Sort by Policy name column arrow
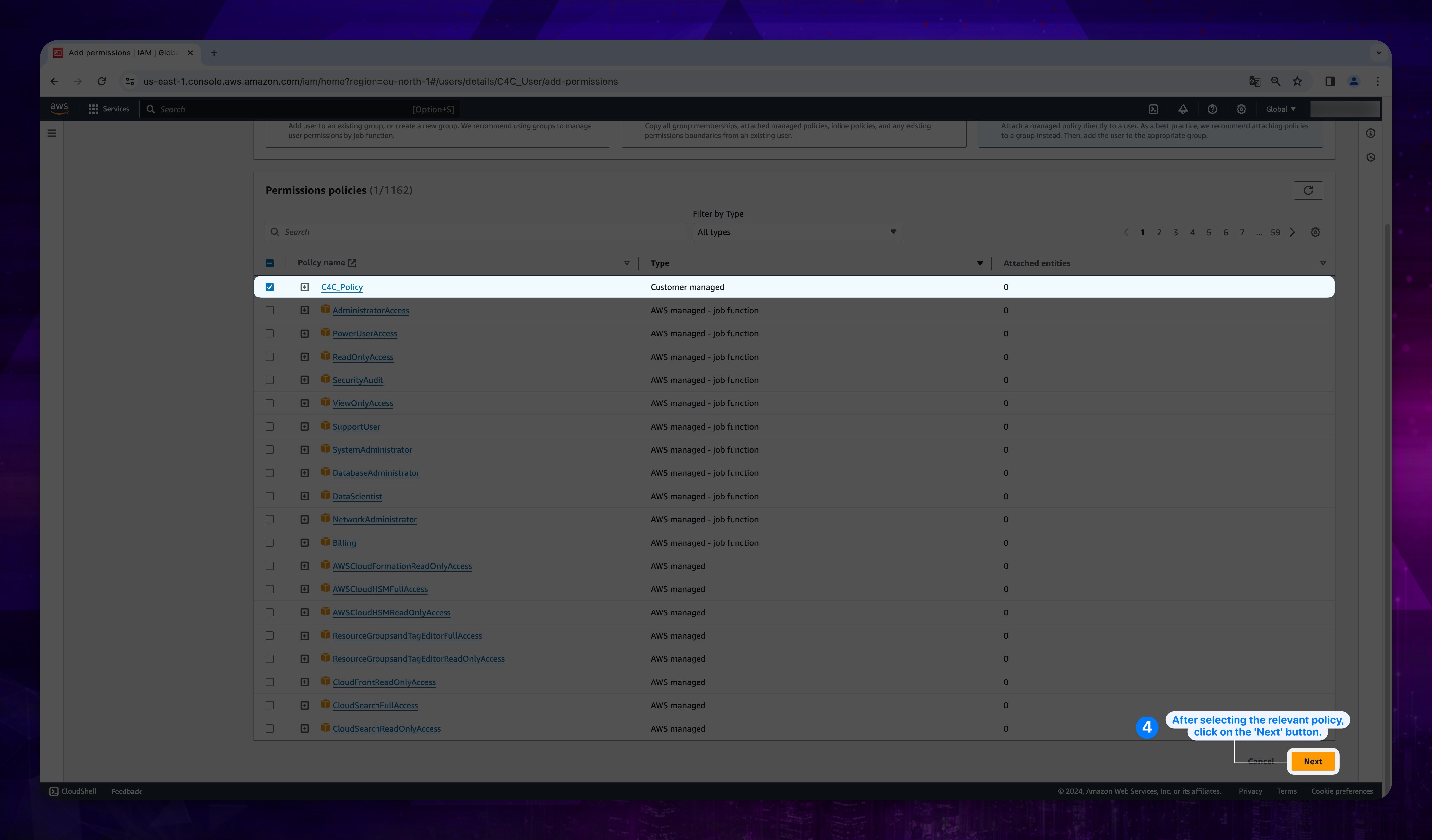Screen dimensions: 1432x840 (x=627, y=263)
